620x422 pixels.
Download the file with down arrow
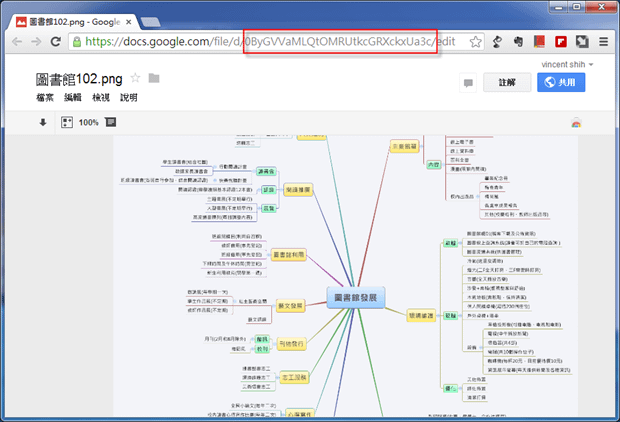click(43, 122)
